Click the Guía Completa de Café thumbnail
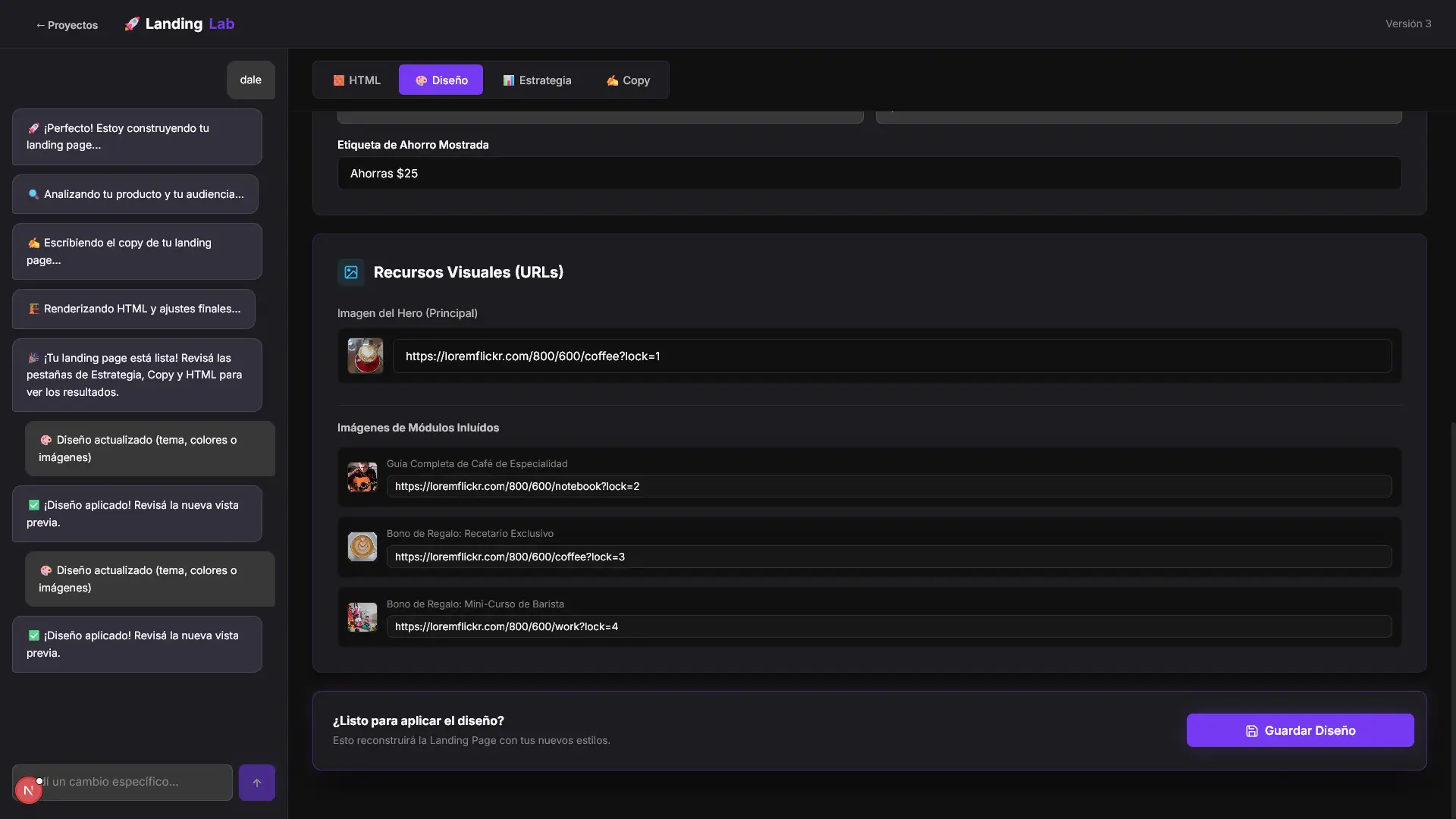Viewport: 1456px width, 819px height. coord(362,477)
